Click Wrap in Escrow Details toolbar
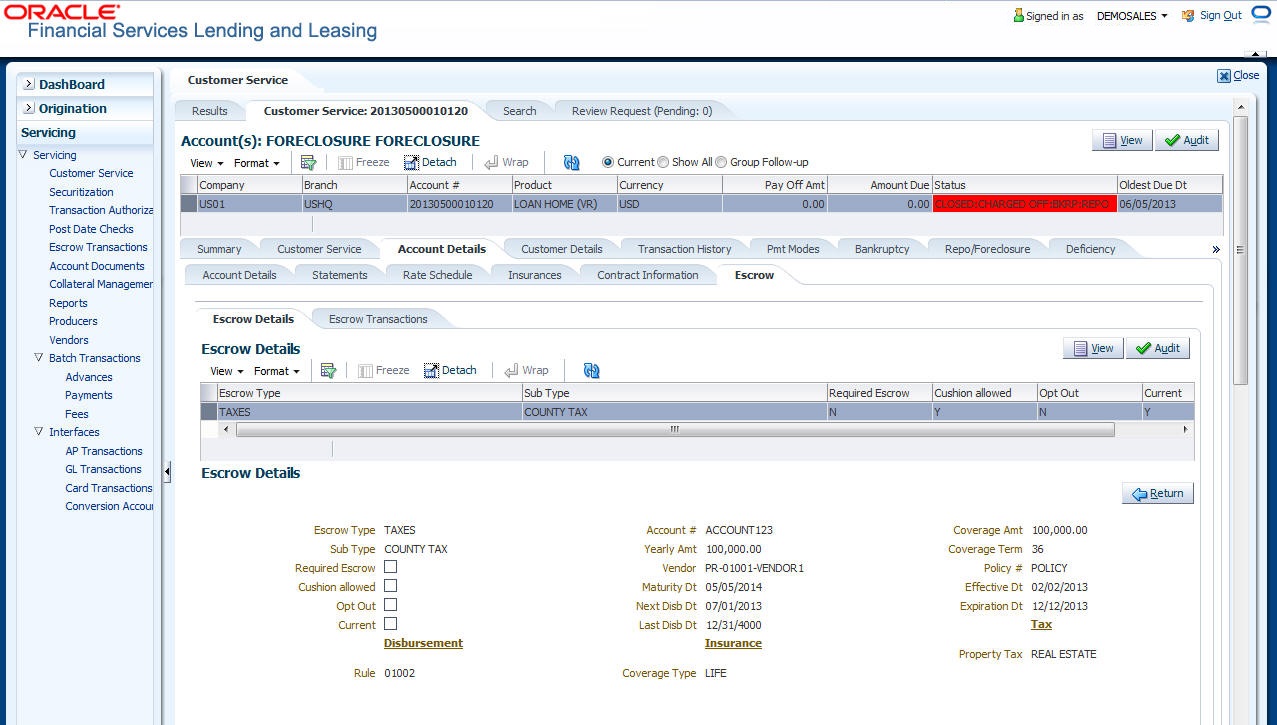The width and height of the screenshot is (1277, 725). tap(526, 370)
